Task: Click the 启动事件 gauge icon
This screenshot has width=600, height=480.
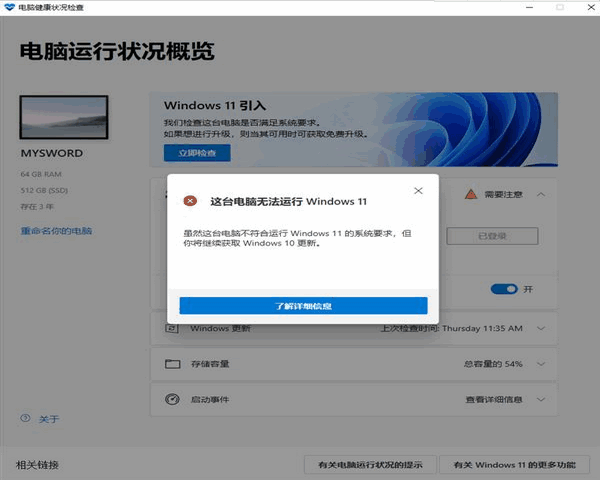Action: click(171, 399)
